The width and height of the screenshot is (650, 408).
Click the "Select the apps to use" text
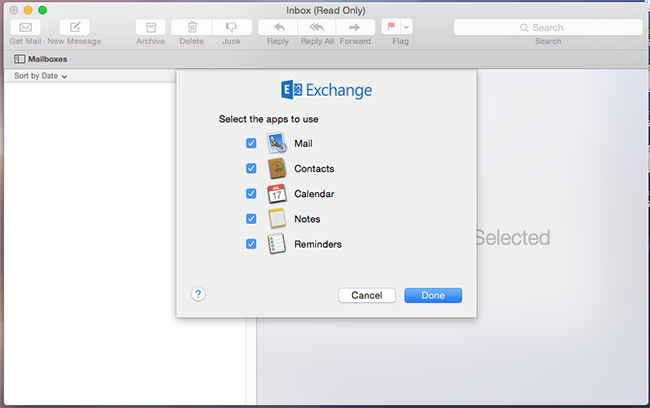click(269, 119)
